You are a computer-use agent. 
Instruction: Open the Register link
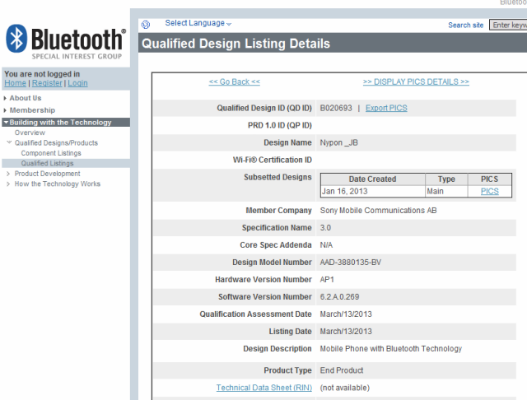pyautogui.click(x=47, y=83)
